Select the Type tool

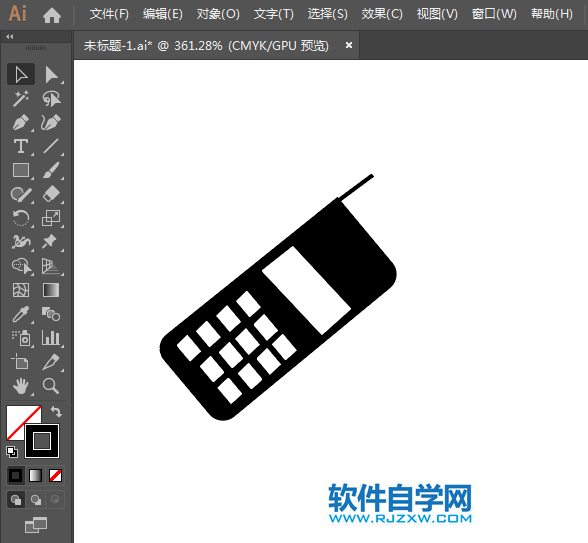[21, 146]
